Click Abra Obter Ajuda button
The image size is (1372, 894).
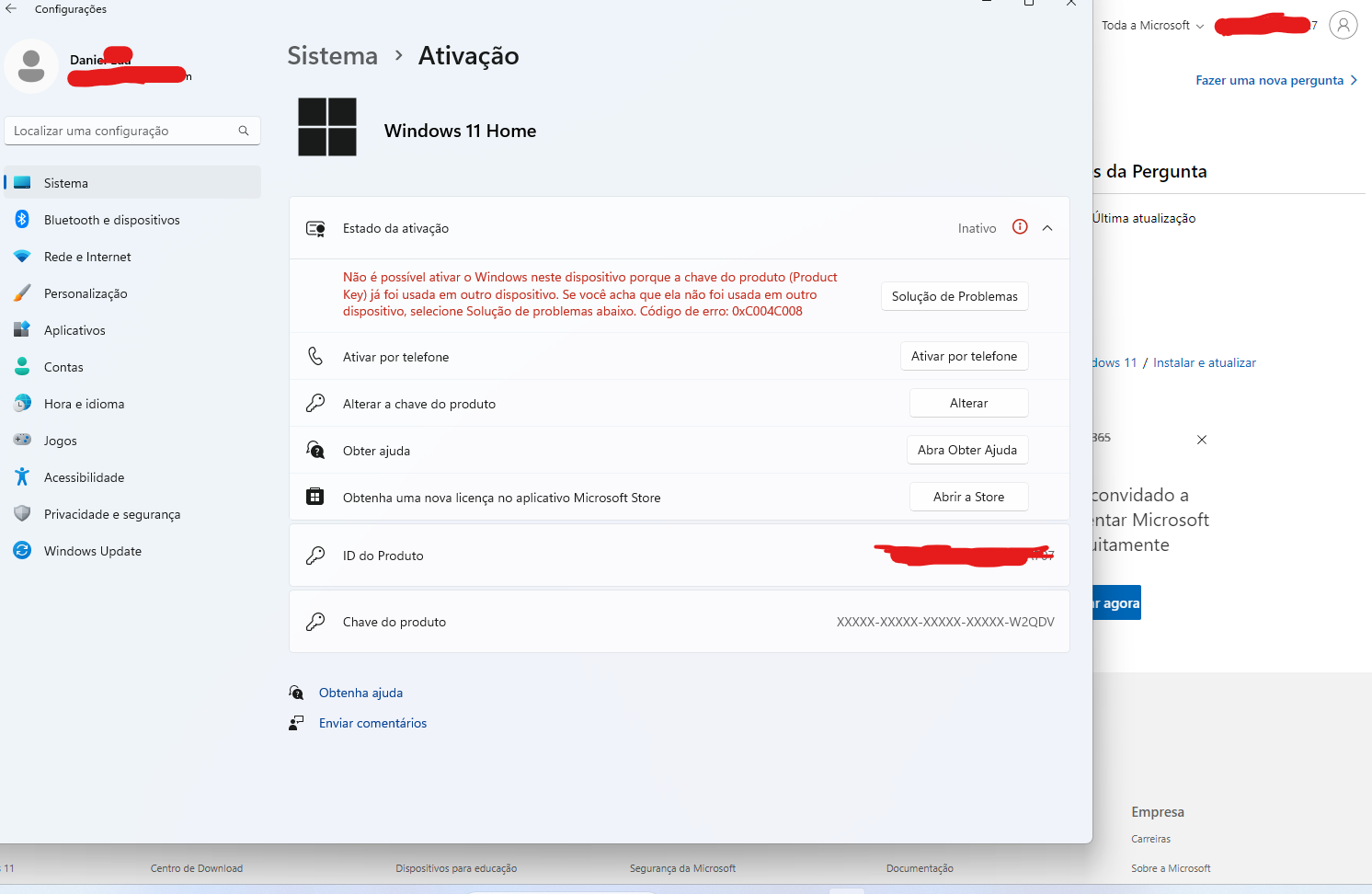[x=967, y=450]
